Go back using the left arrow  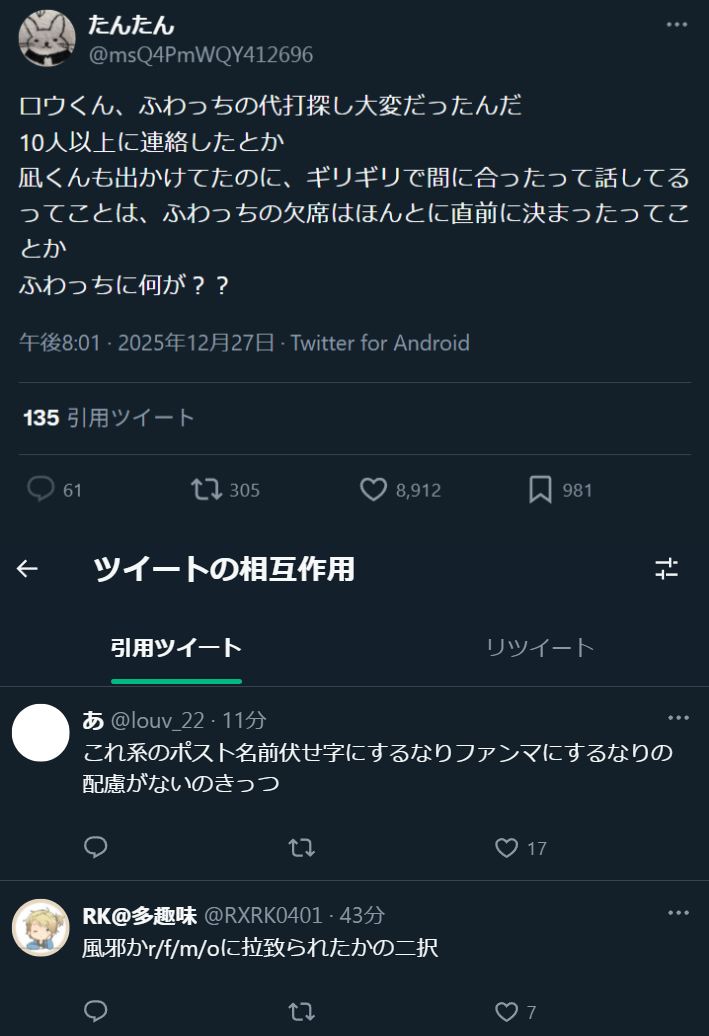(x=27, y=569)
